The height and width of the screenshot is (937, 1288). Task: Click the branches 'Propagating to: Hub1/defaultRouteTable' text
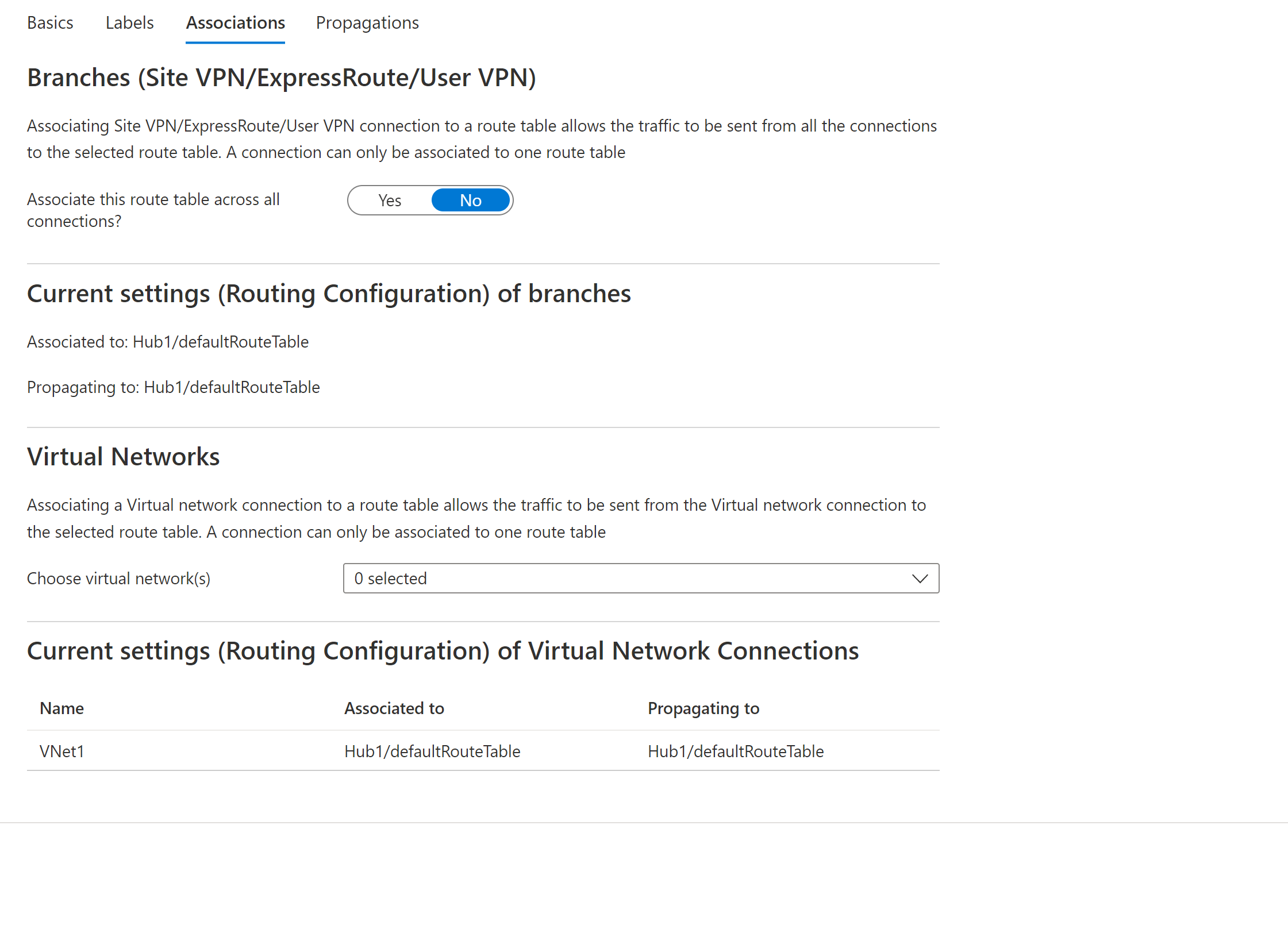pos(174,387)
